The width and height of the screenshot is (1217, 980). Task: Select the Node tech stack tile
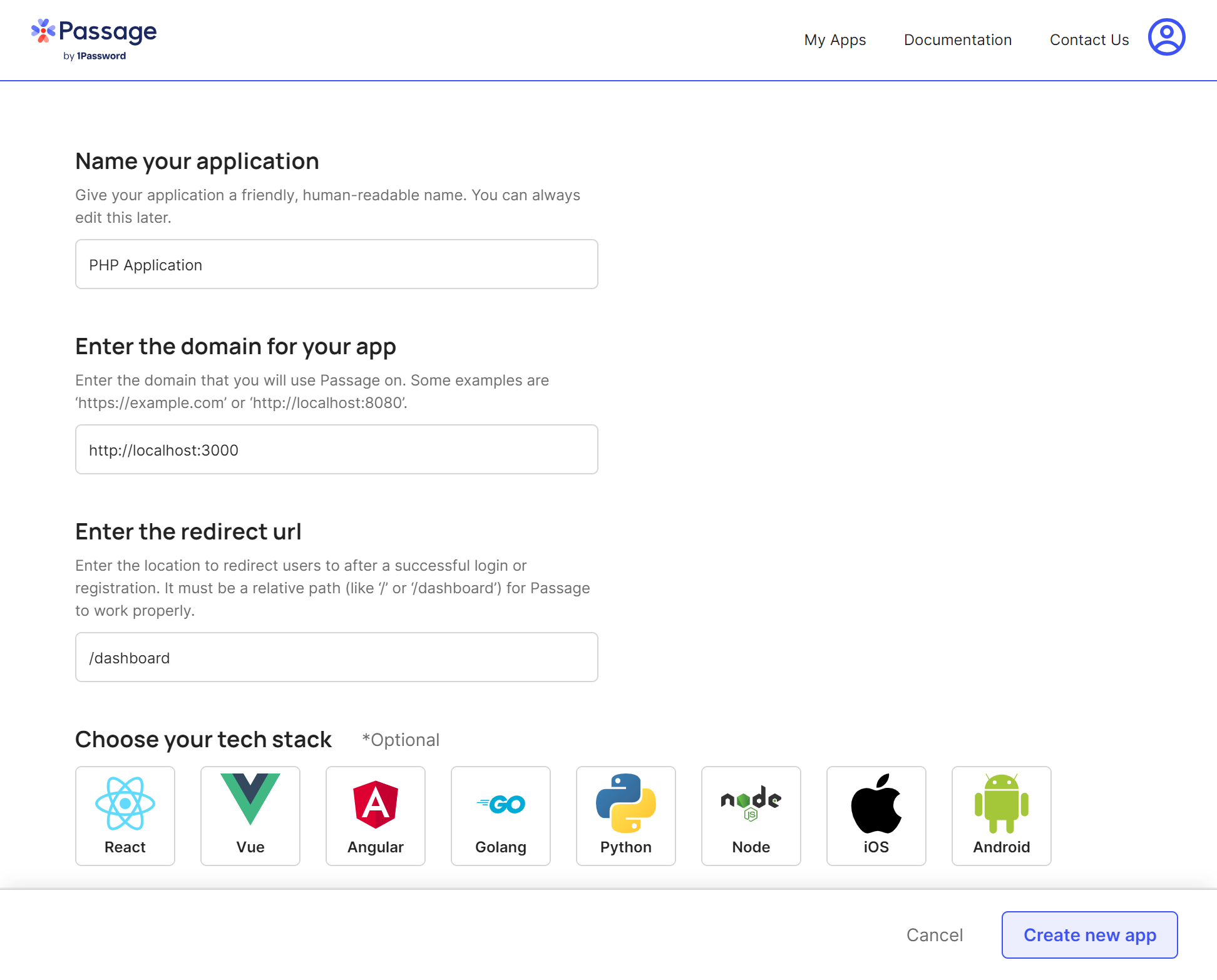tap(751, 815)
